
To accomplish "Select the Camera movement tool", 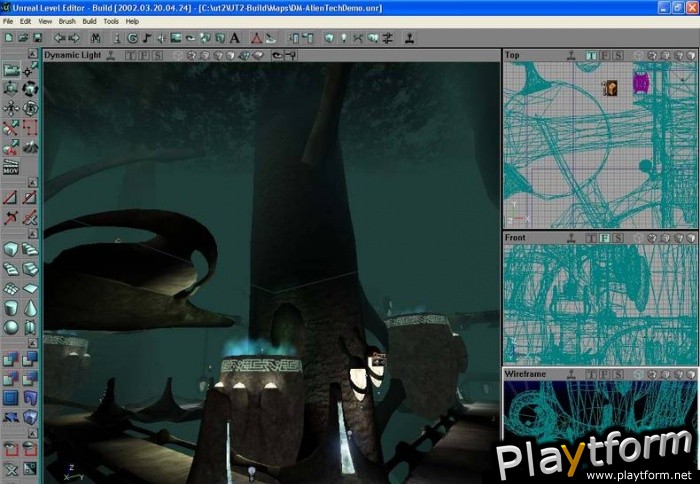I will (x=11, y=70).
